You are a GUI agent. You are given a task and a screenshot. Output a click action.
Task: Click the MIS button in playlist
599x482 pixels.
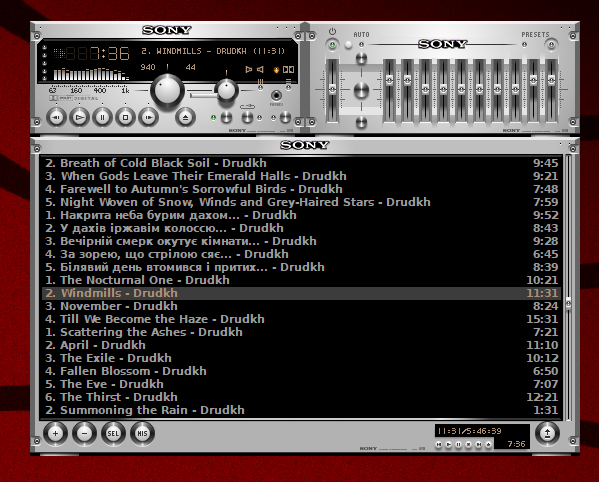(x=142, y=433)
